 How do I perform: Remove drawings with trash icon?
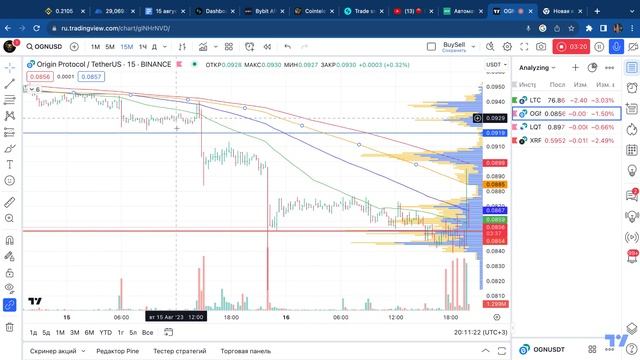[x=10, y=327]
